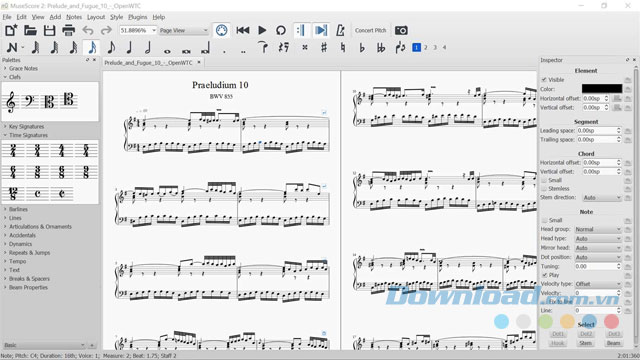Toggle Play checkbox in Inspector

544,275
